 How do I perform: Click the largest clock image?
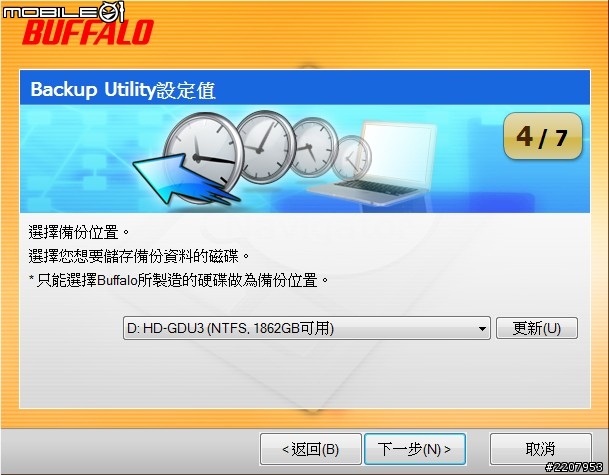pos(203,155)
